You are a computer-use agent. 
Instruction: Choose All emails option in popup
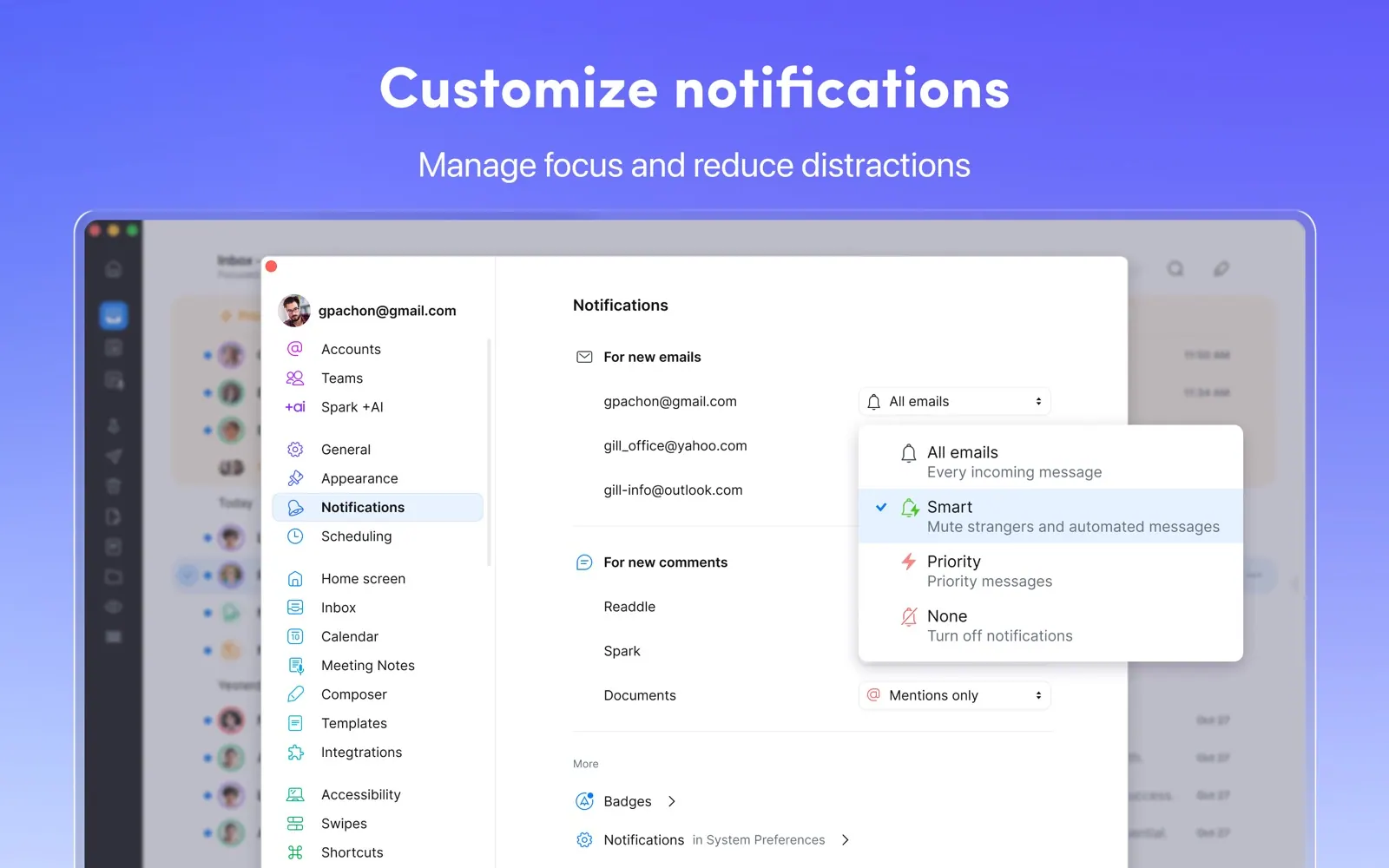pyautogui.click(x=1050, y=462)
